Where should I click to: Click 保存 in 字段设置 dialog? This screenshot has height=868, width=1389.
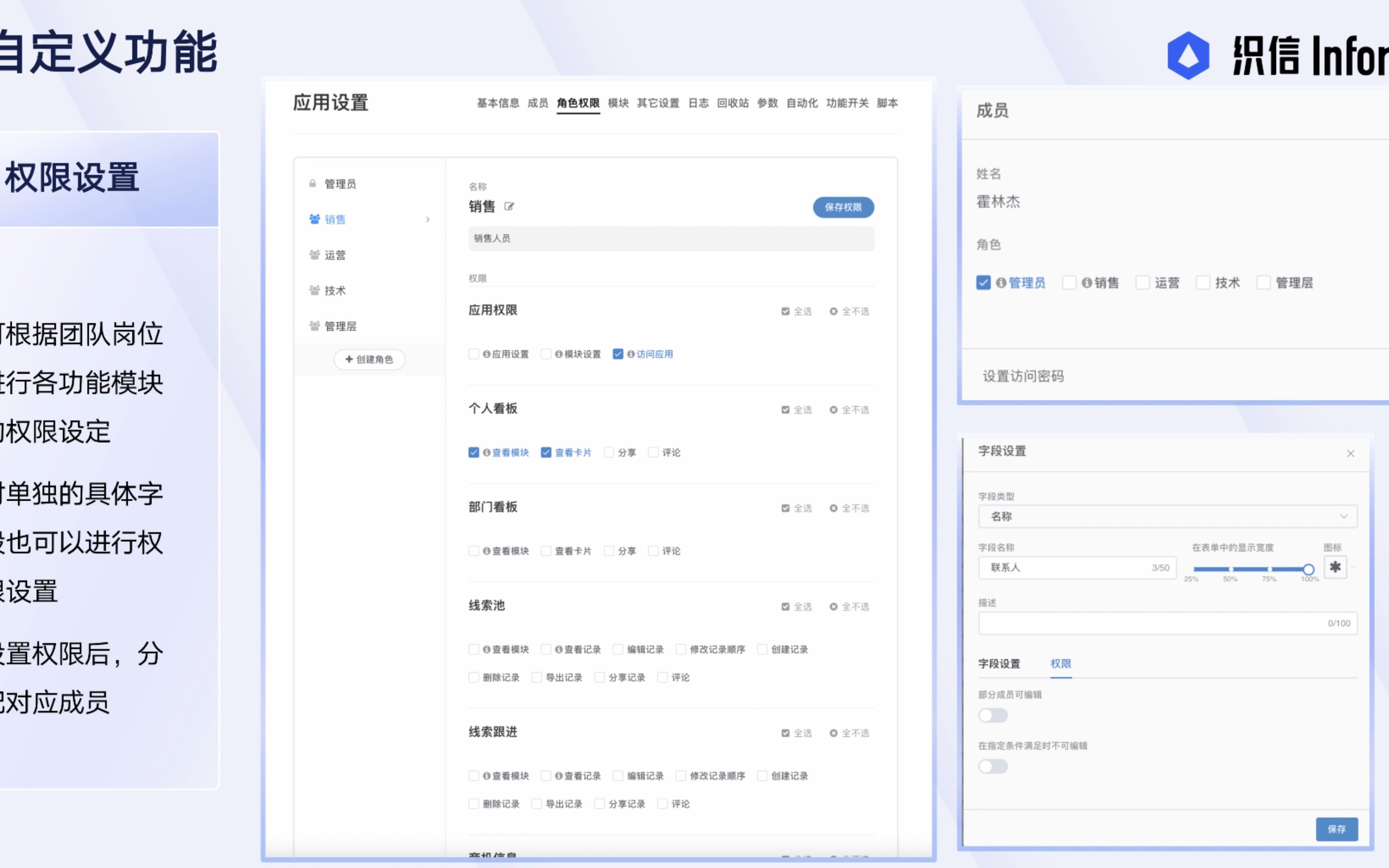coord(1337,829)
